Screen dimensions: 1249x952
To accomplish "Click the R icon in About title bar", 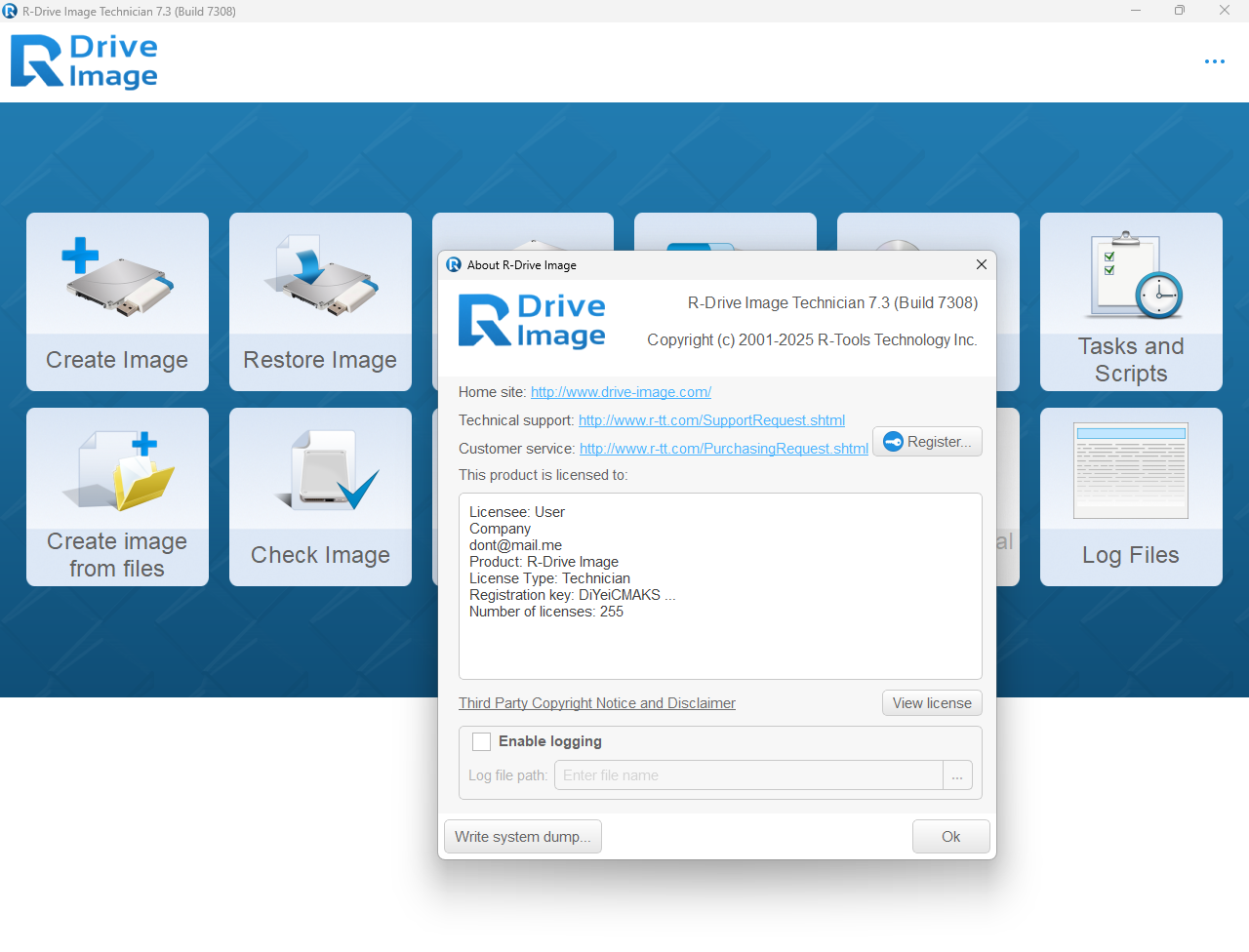I will [454, 264].
